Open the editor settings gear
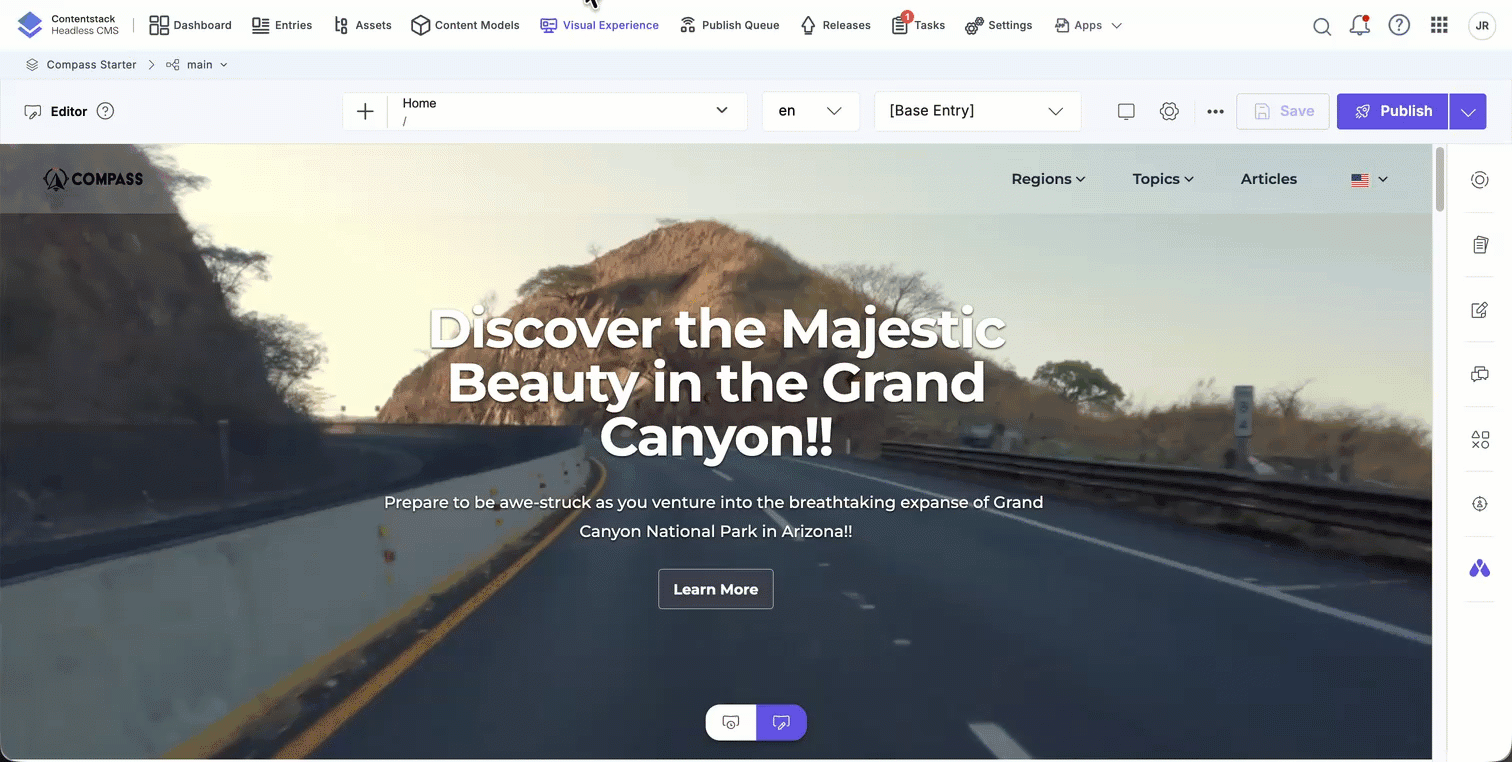1512x762 pixels. pyautogui.click(x=1169, y=111)
